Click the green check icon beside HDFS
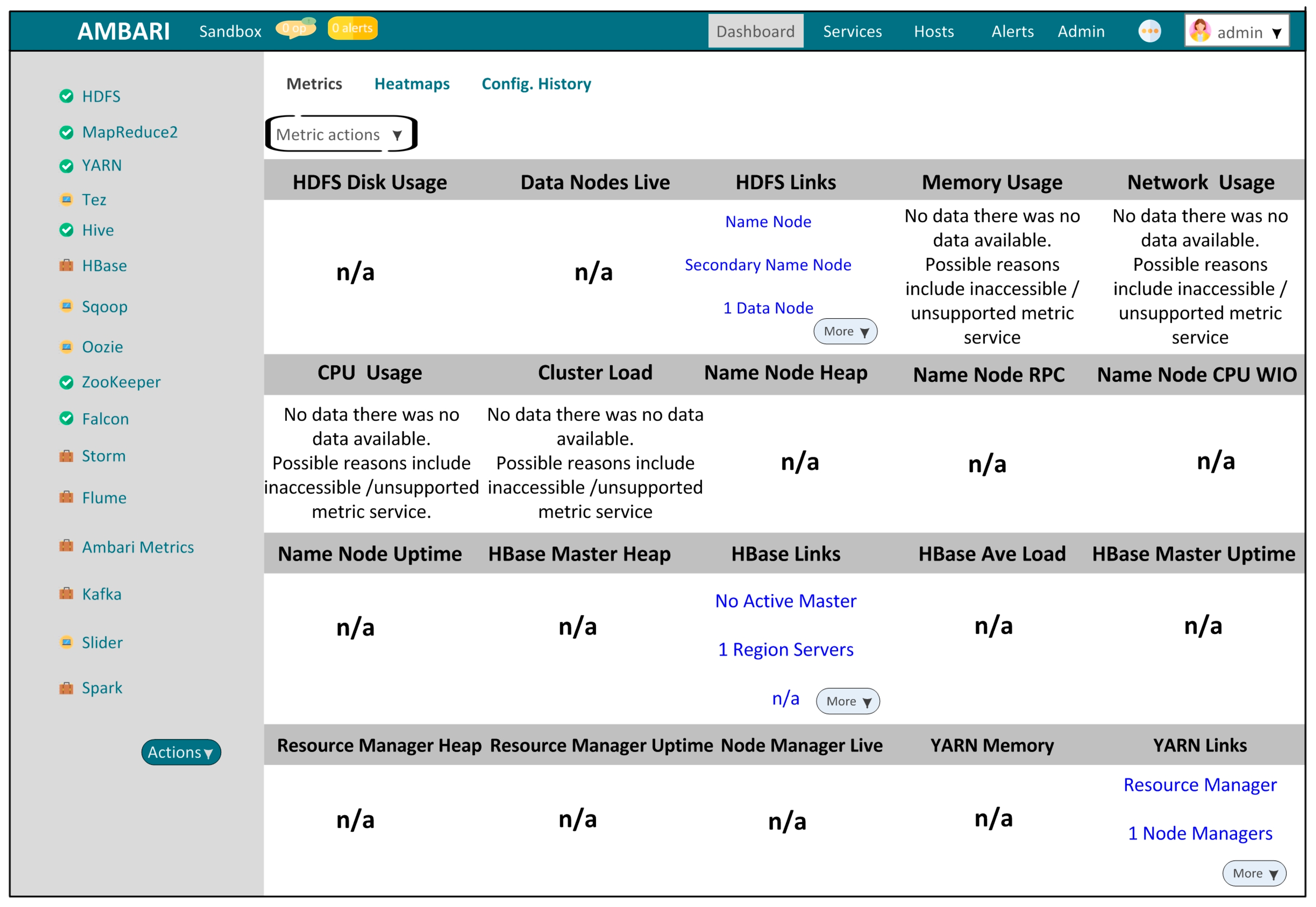The height and width of the screenshot is (907, 1316). point(66,96)
